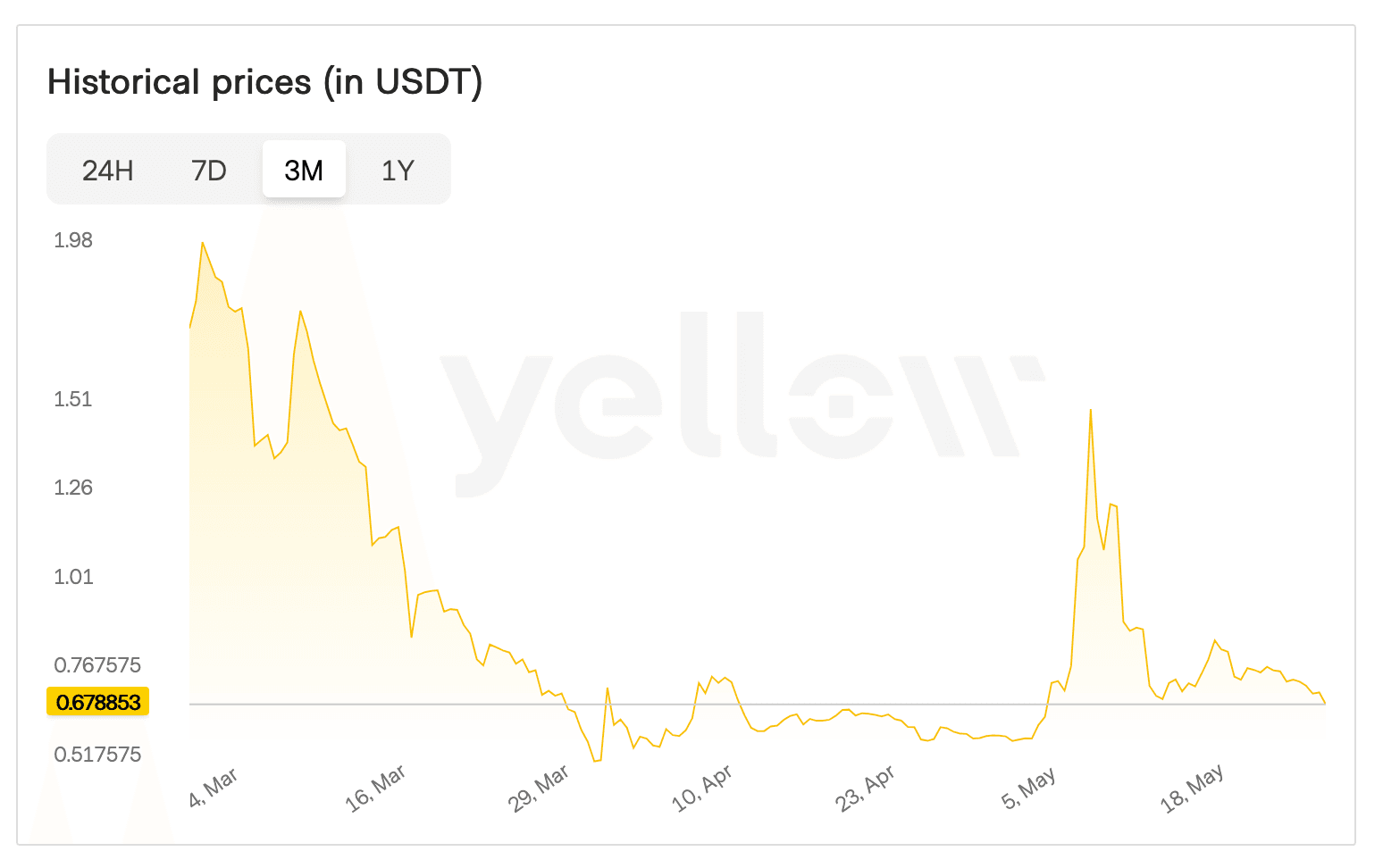Click the '10, Apr' date axis label

(x=702, y=789)
